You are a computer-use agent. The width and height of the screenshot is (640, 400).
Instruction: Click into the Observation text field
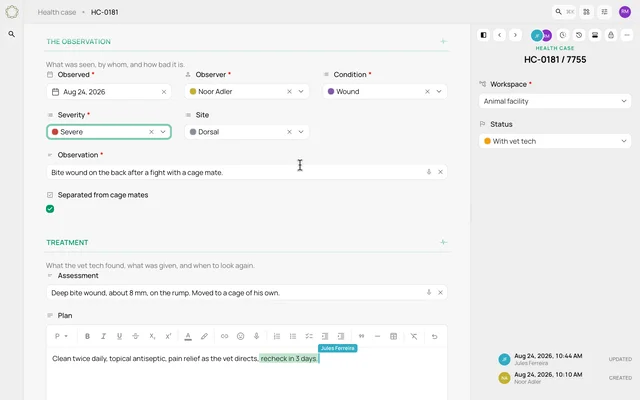pos(247,172)
